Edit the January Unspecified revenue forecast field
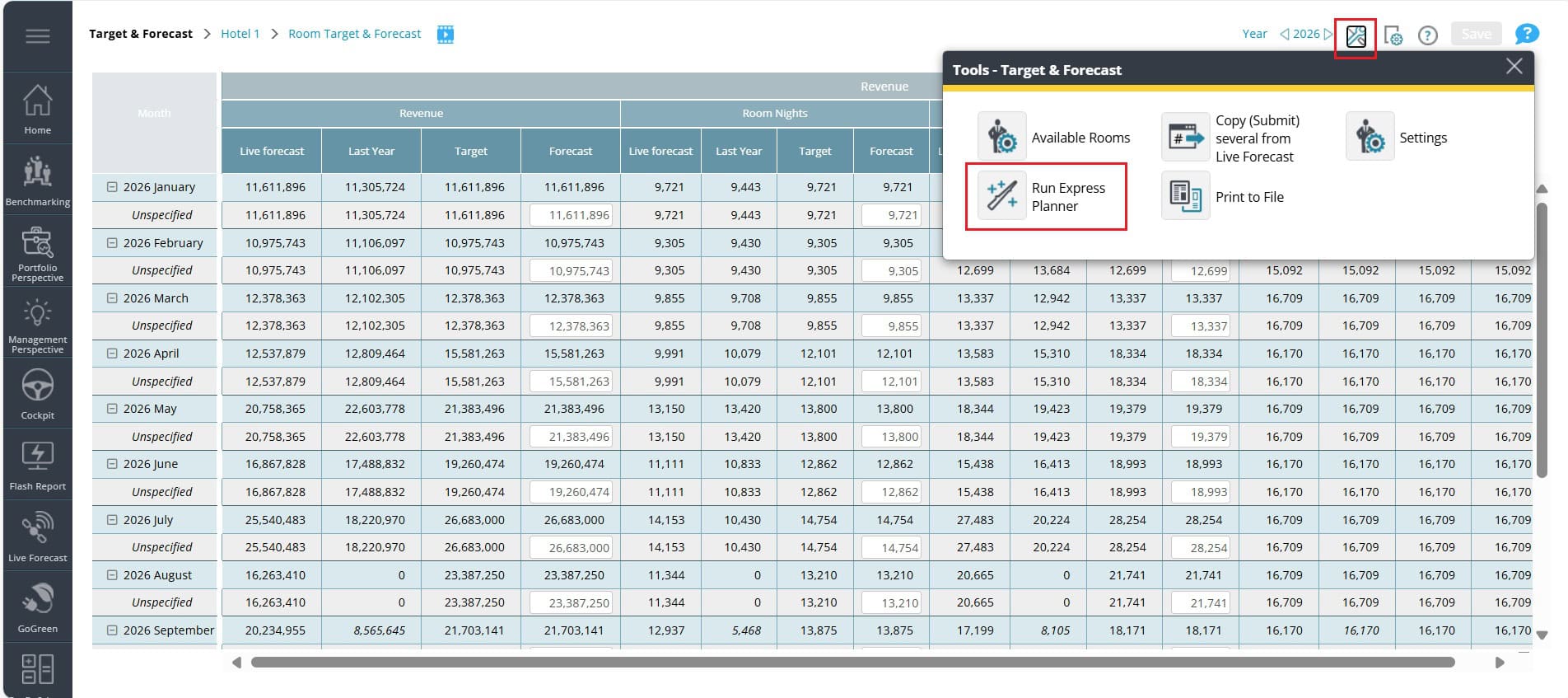 (x=570, y=215)
